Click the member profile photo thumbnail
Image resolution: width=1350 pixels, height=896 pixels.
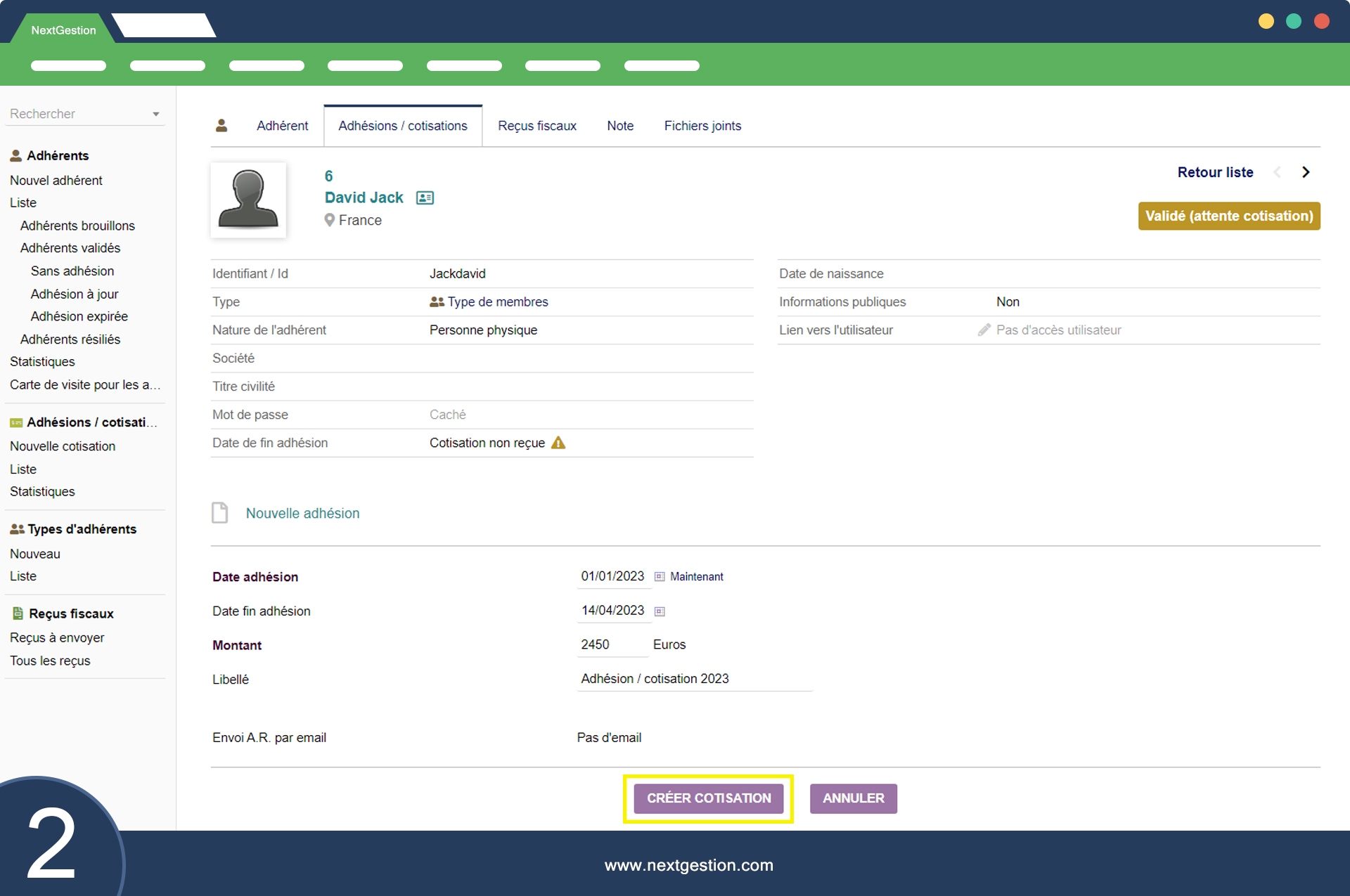pos(248,200)
